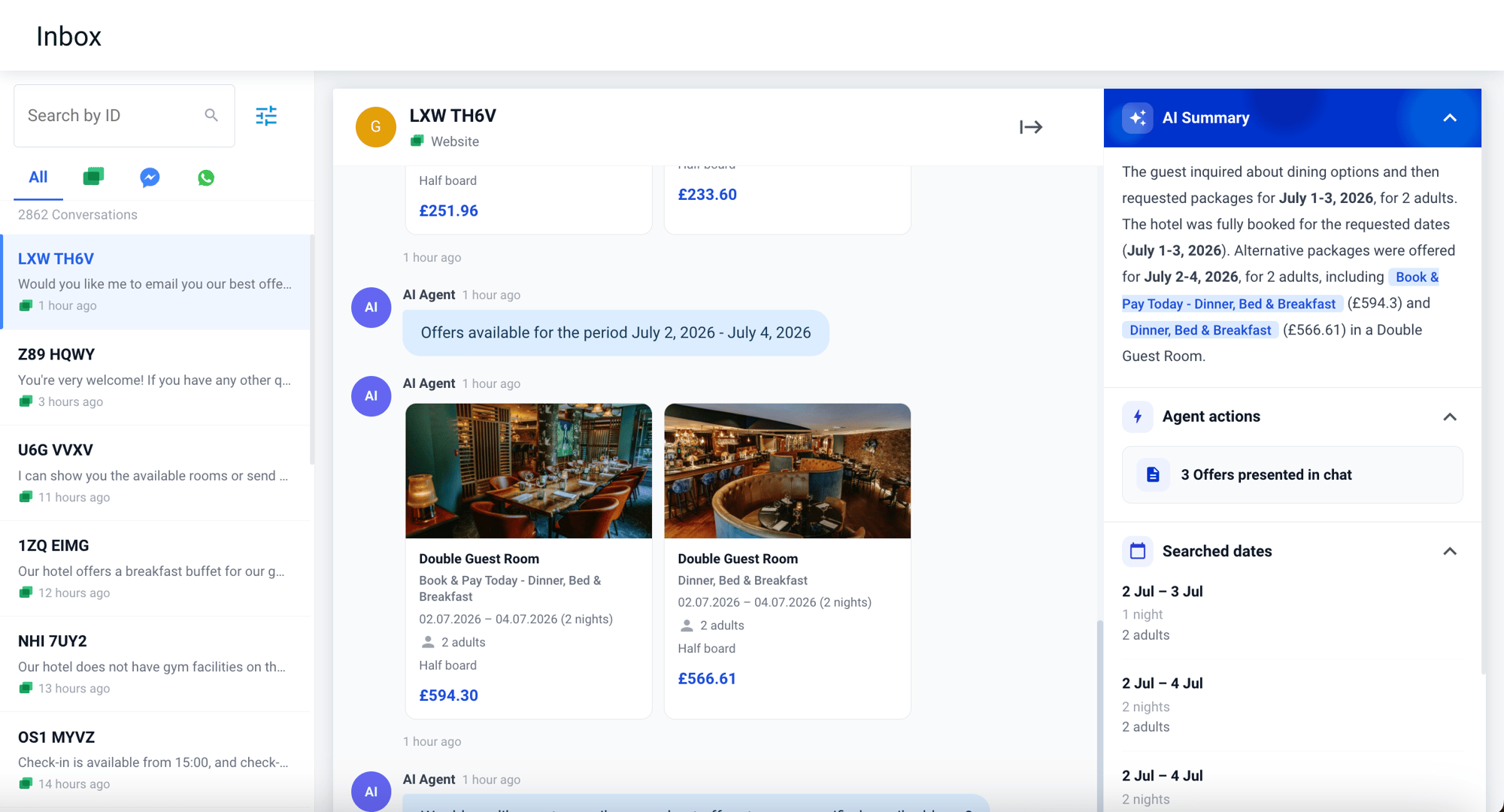Click the search magnifier icon
The width and height of the screenshot is (1504, 812).
(x=211, y=115)
